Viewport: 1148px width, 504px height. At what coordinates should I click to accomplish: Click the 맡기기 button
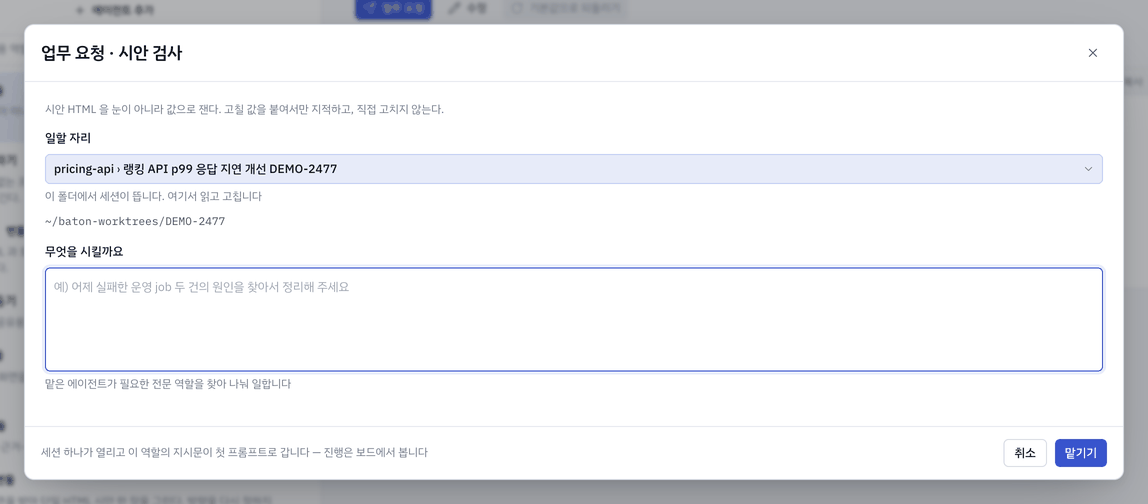pos(1080,453)
